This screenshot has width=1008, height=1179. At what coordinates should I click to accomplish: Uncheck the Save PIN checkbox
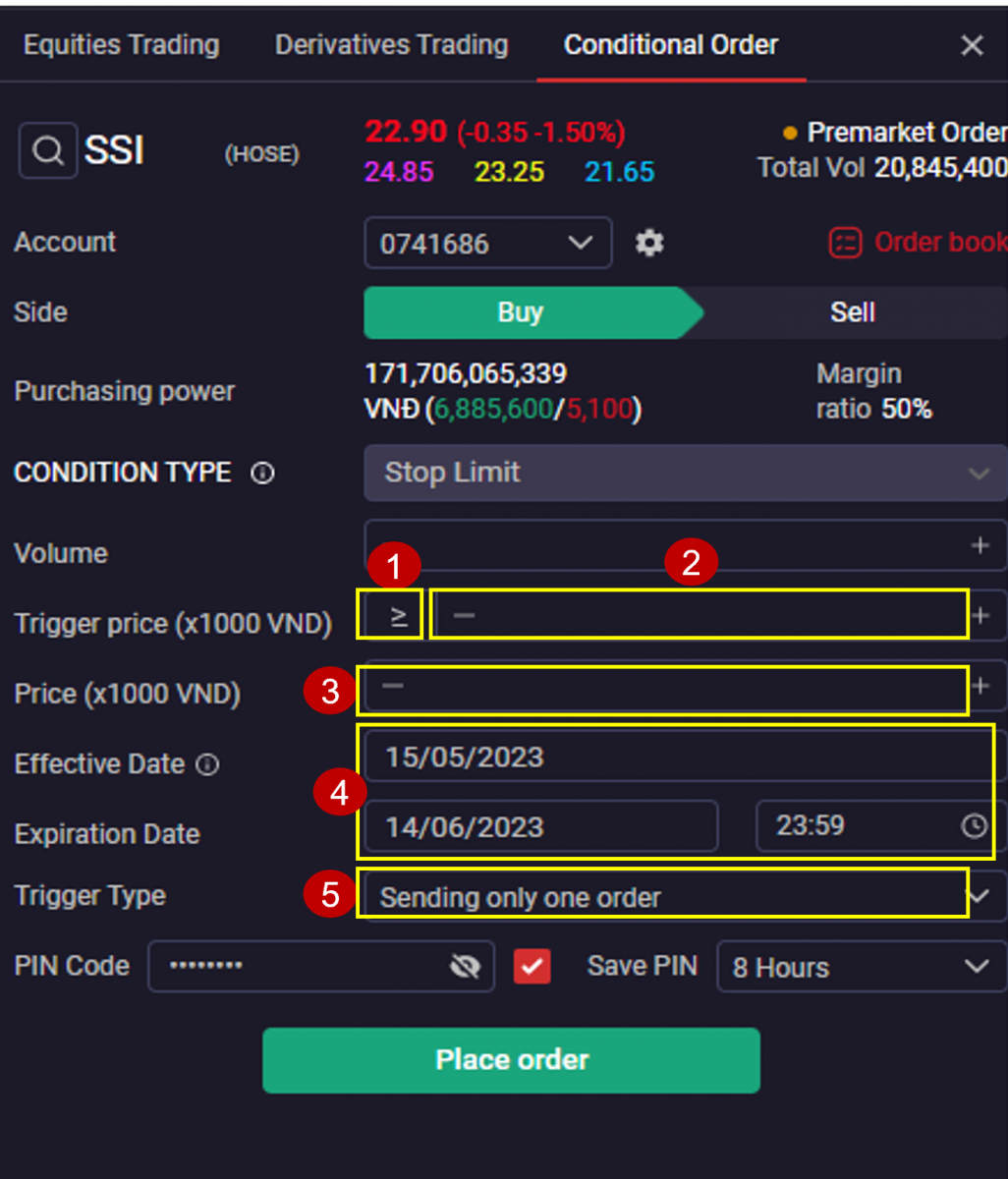tap(532, 967)
